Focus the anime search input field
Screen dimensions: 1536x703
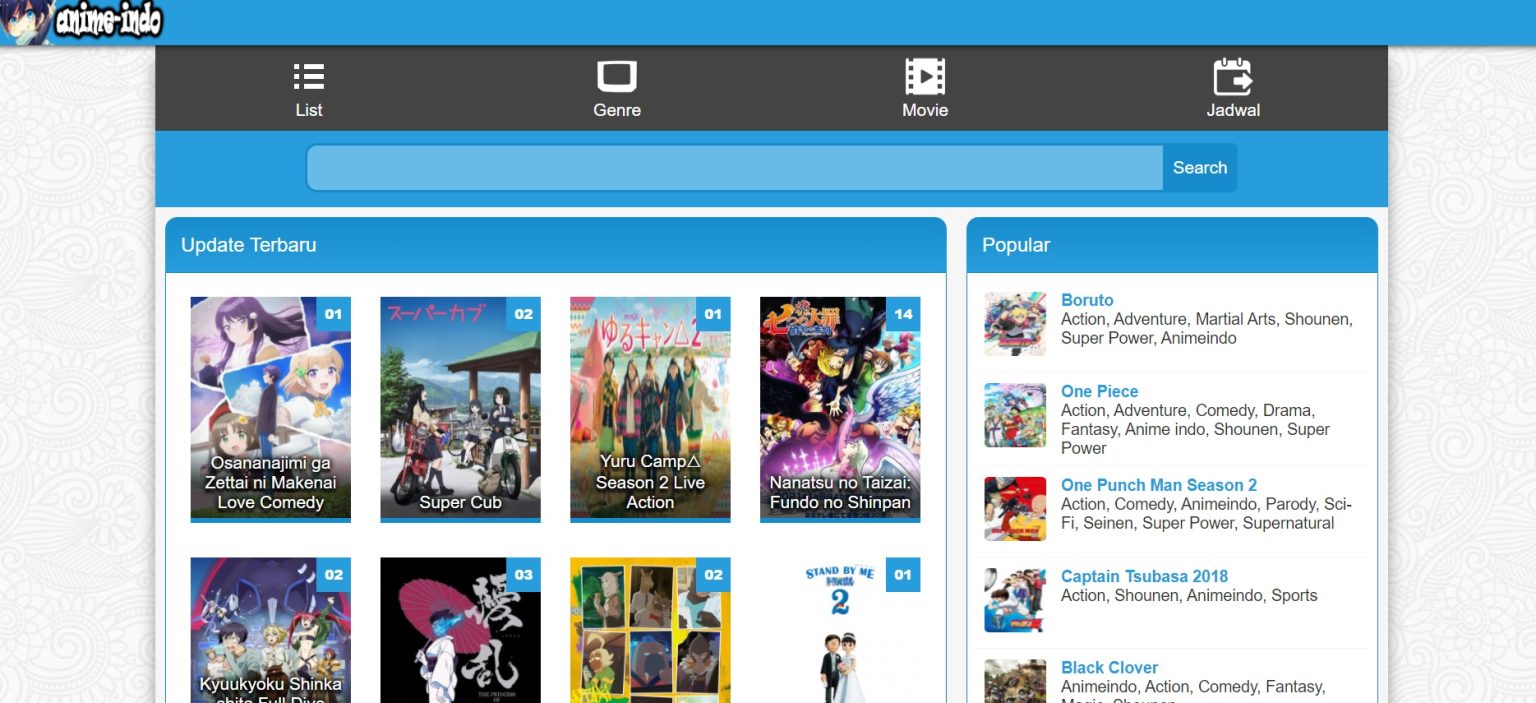point(734,168)
